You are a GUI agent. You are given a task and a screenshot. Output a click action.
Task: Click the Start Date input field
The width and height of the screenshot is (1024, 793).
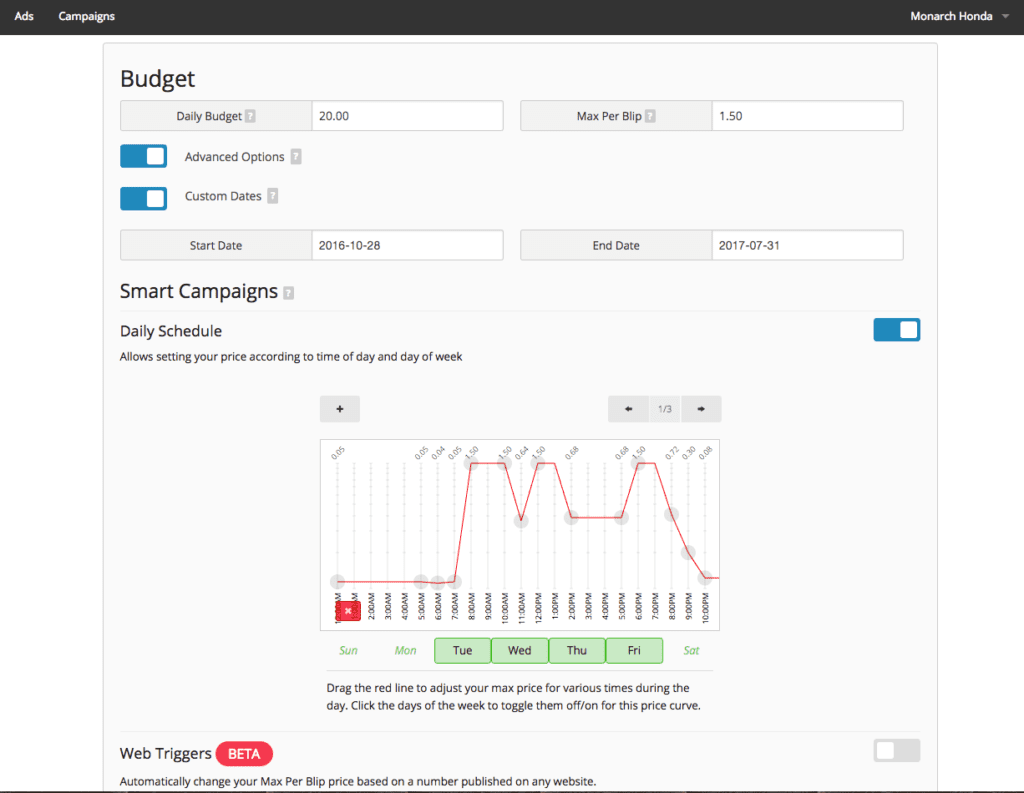click(407, 245)
